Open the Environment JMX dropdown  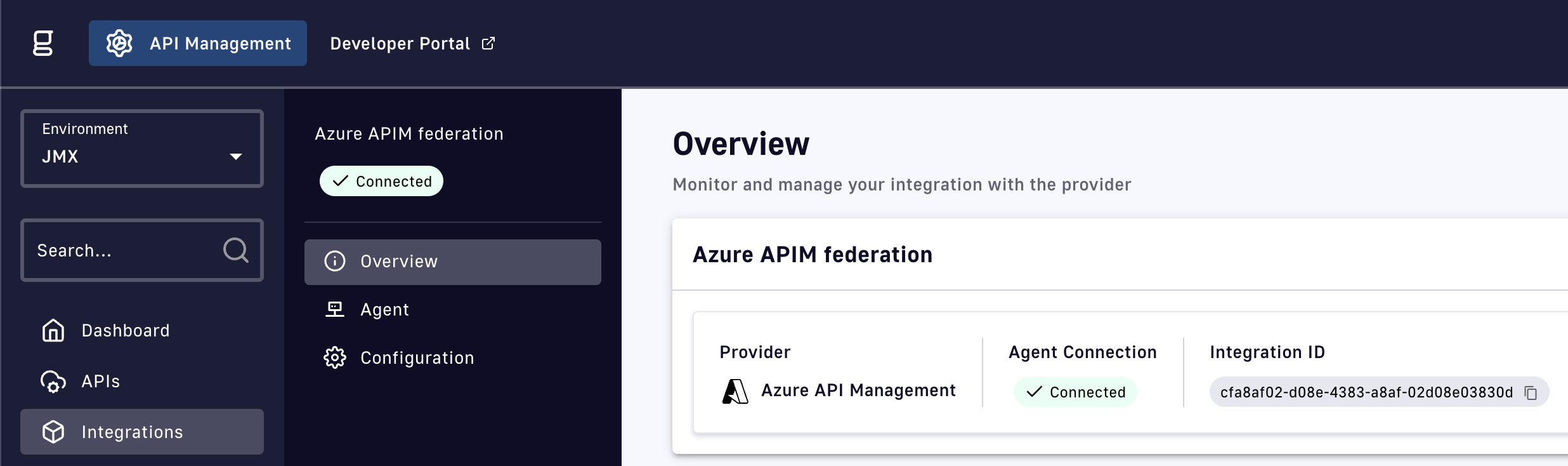pos(141,149)
